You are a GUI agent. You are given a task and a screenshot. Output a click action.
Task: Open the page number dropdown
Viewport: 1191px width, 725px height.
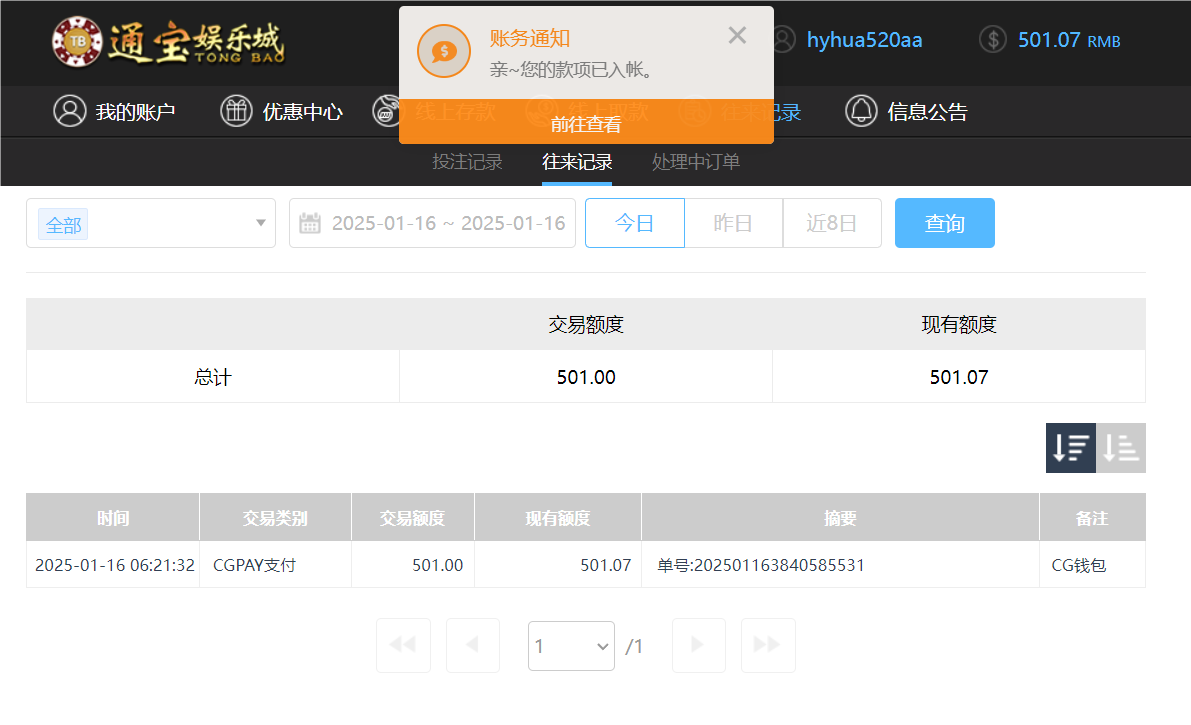(x=571, y=645)
